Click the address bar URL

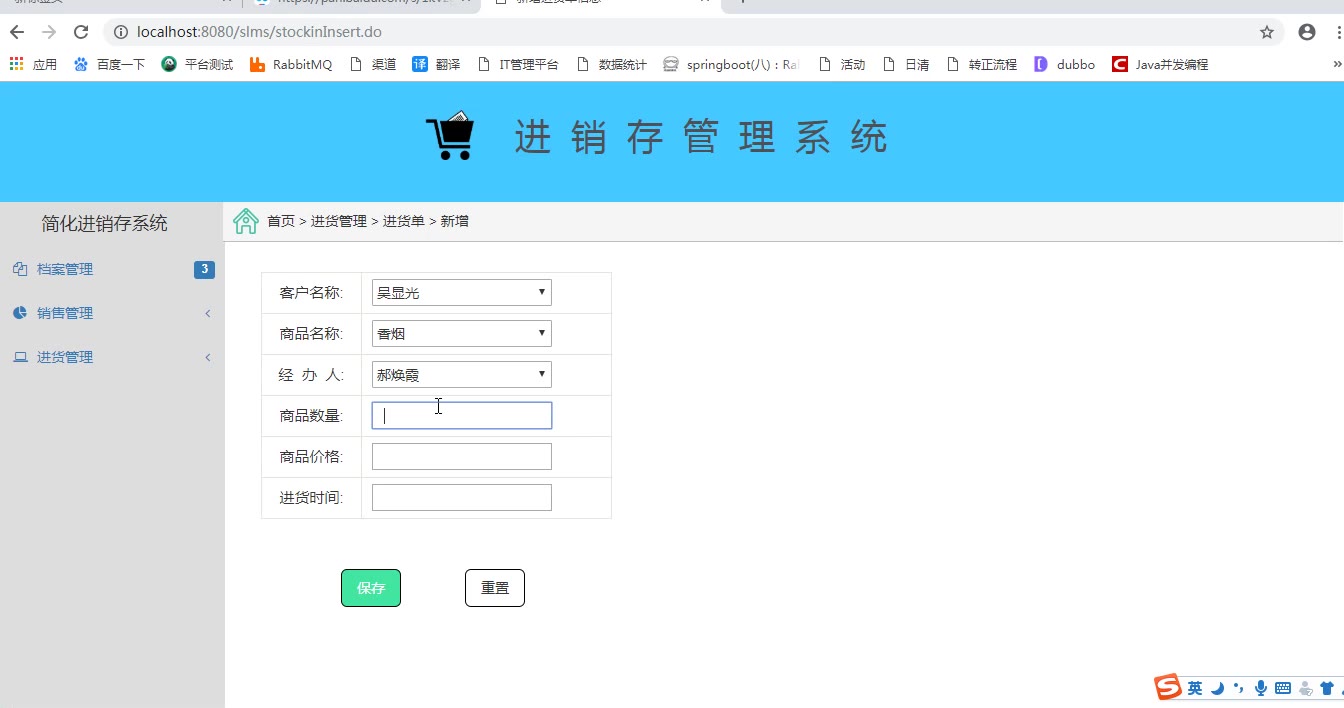(x=259, y=32)
